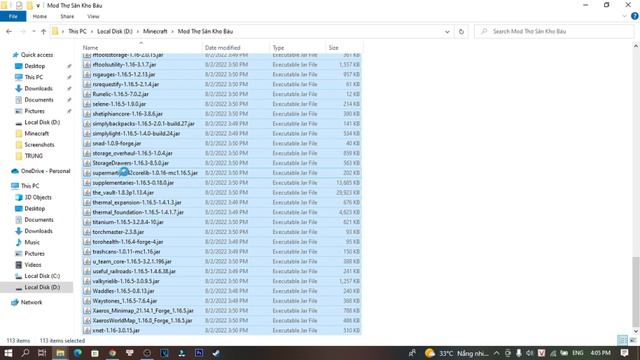Image resolution: width=640 pixels, height=360 pixels.
Task: Navigate to Local Disk (D:) breadcrumb
Action: tap(115, 31)
